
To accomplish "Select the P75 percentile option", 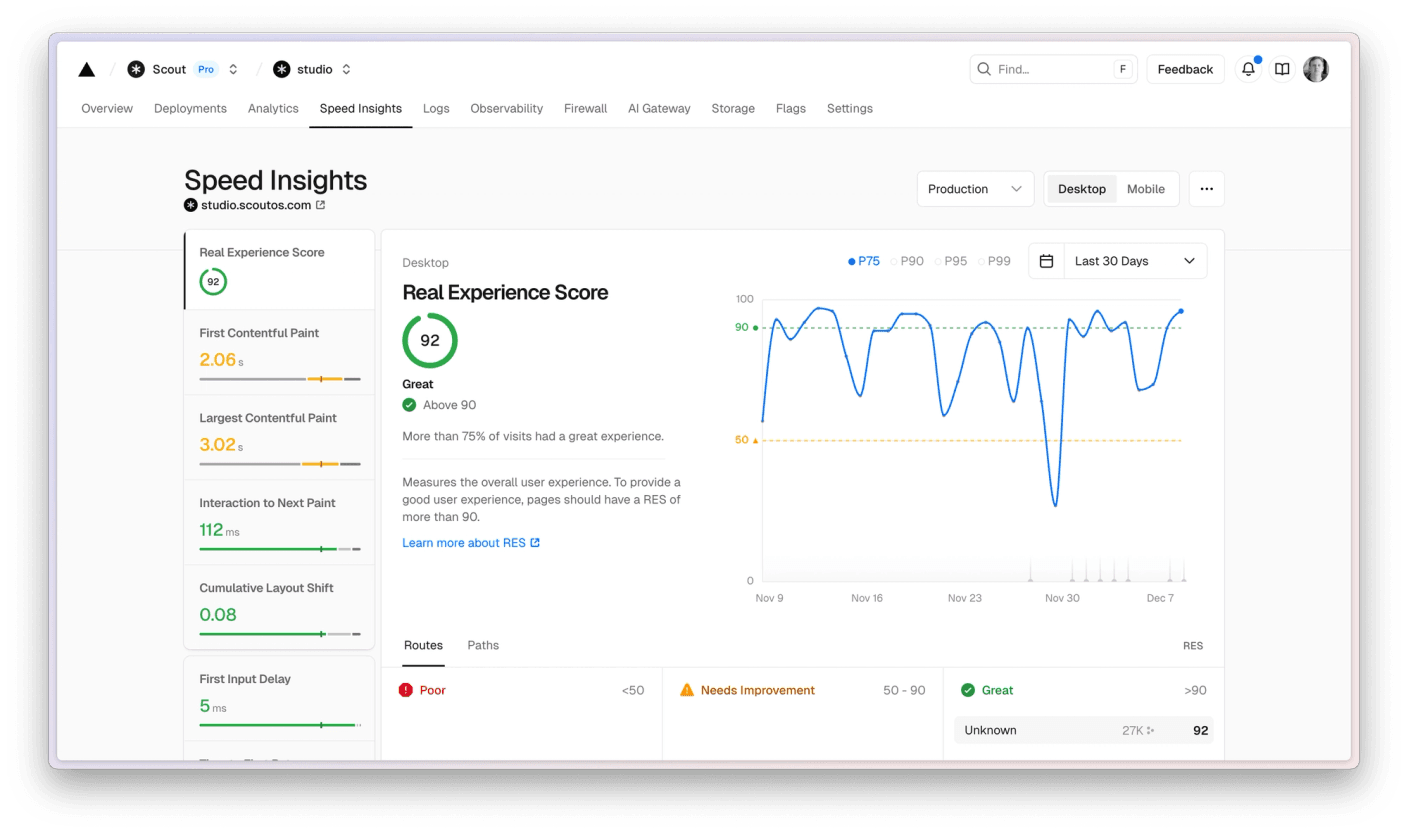I will pyautogui.click(x=864, y=261).
